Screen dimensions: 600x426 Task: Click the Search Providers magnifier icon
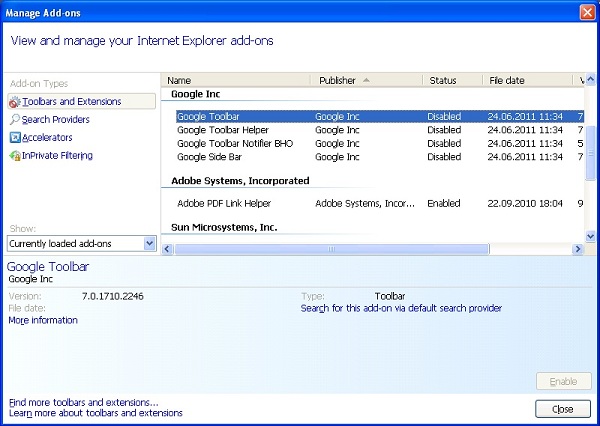pos(15,119)
